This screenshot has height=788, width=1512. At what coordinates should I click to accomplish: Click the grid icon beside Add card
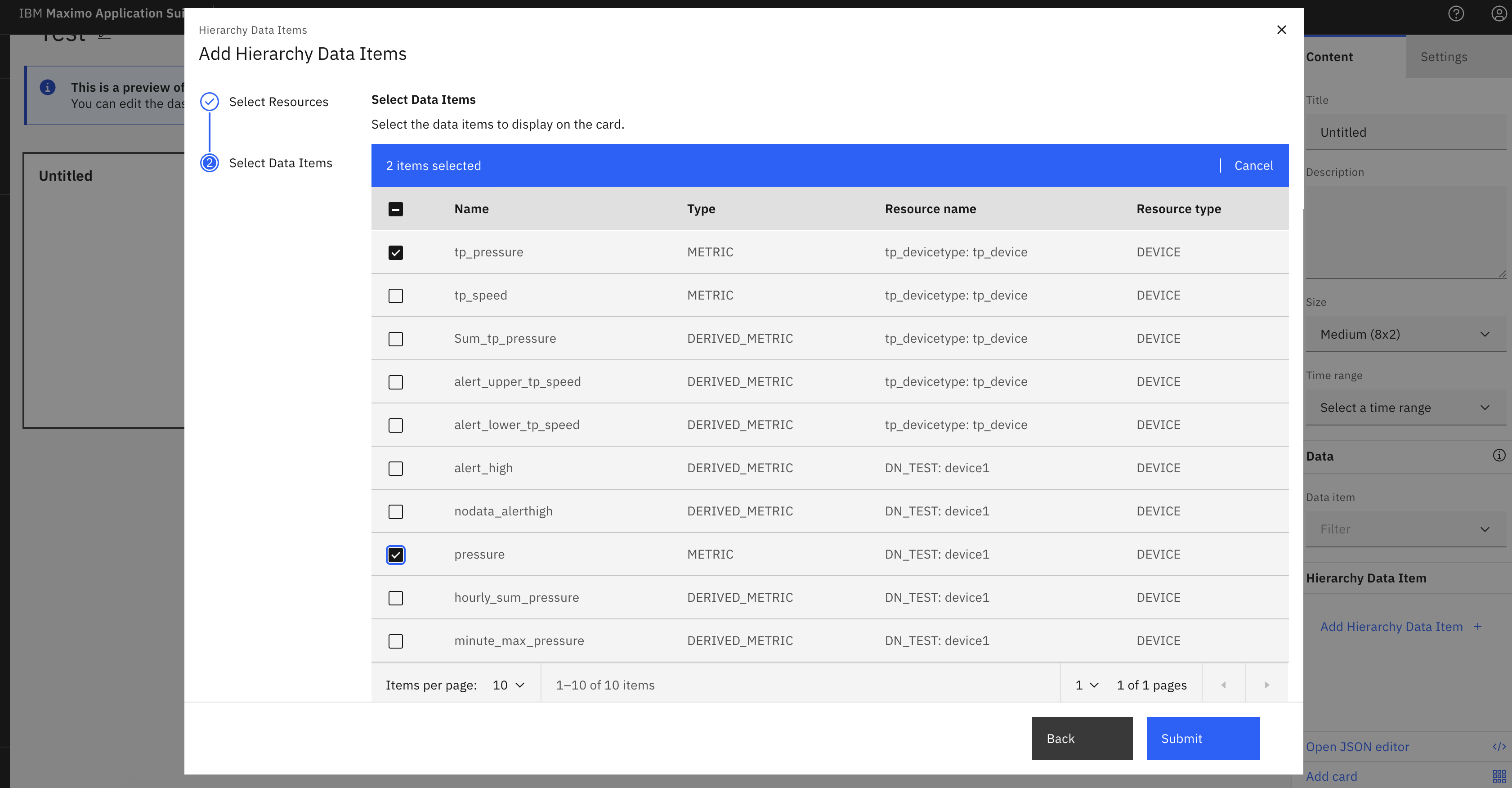pos(1499,776)
